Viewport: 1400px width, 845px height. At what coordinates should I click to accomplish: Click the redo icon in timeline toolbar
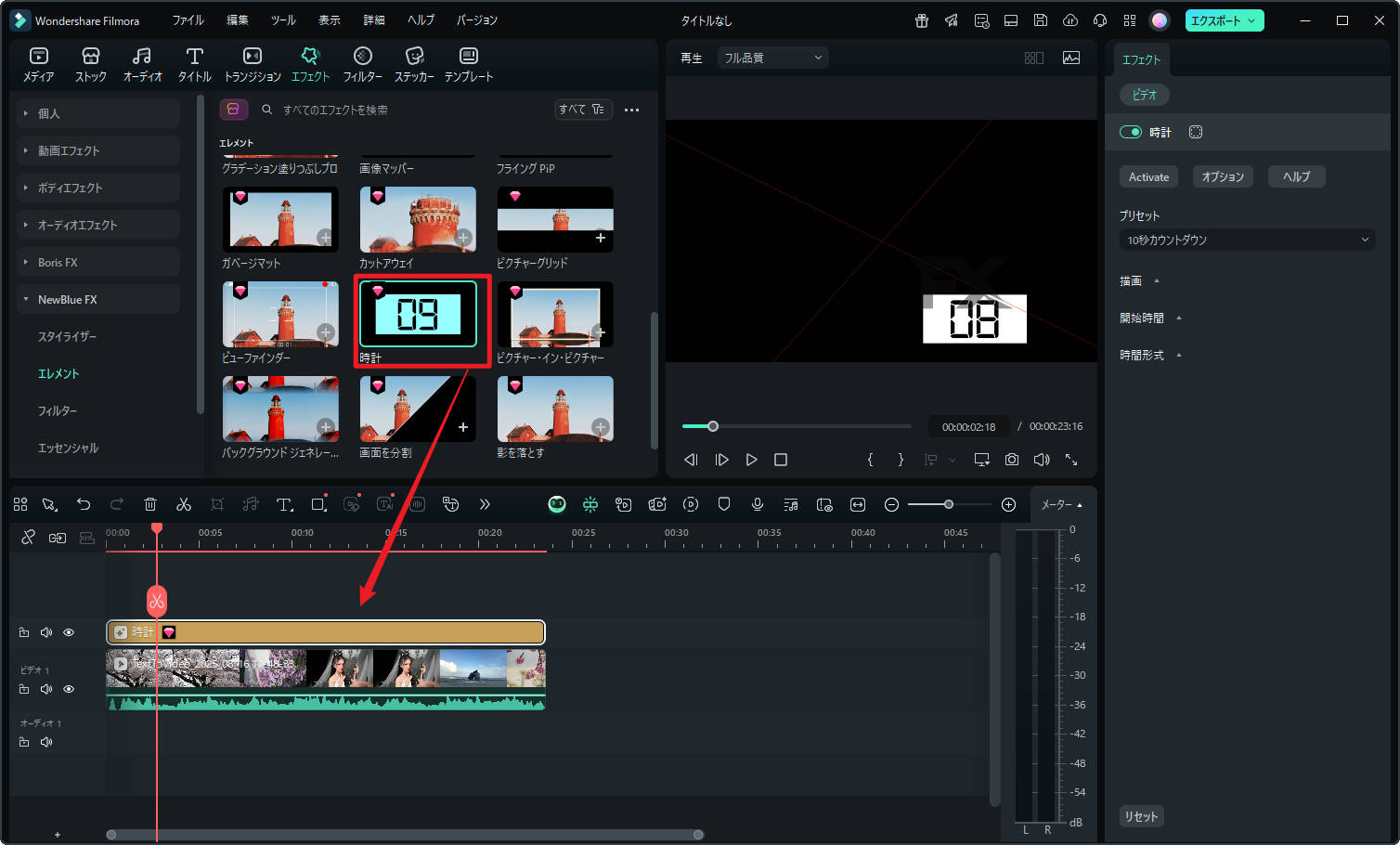(117, 504)
